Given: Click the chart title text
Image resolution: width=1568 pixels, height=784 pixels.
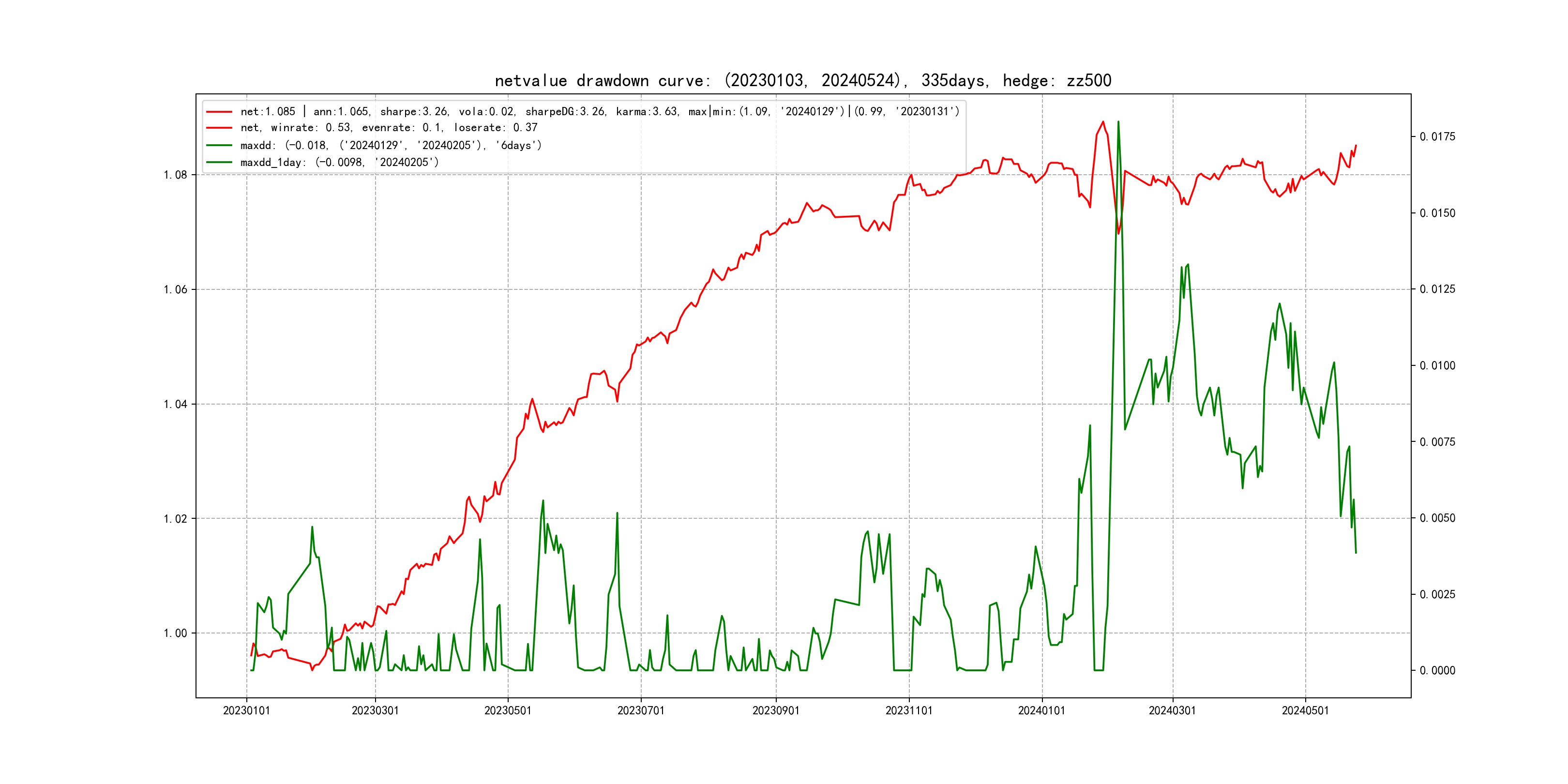Looking at the screenshot, I should 803,80.
